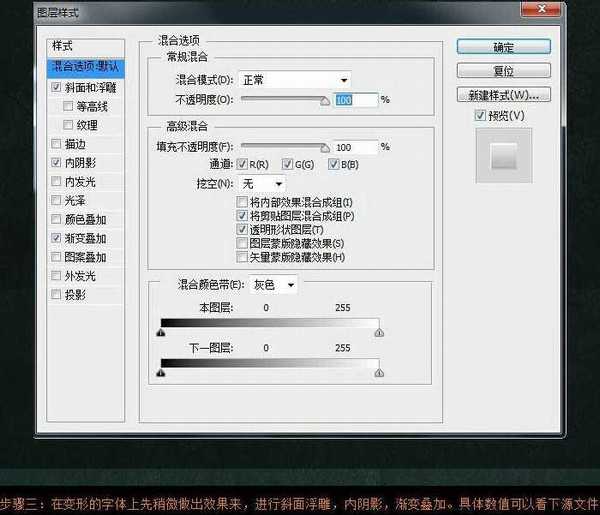Toggle 将剪贴图层混合成组 checkbox
600x515 pixels.
[242, 215]
